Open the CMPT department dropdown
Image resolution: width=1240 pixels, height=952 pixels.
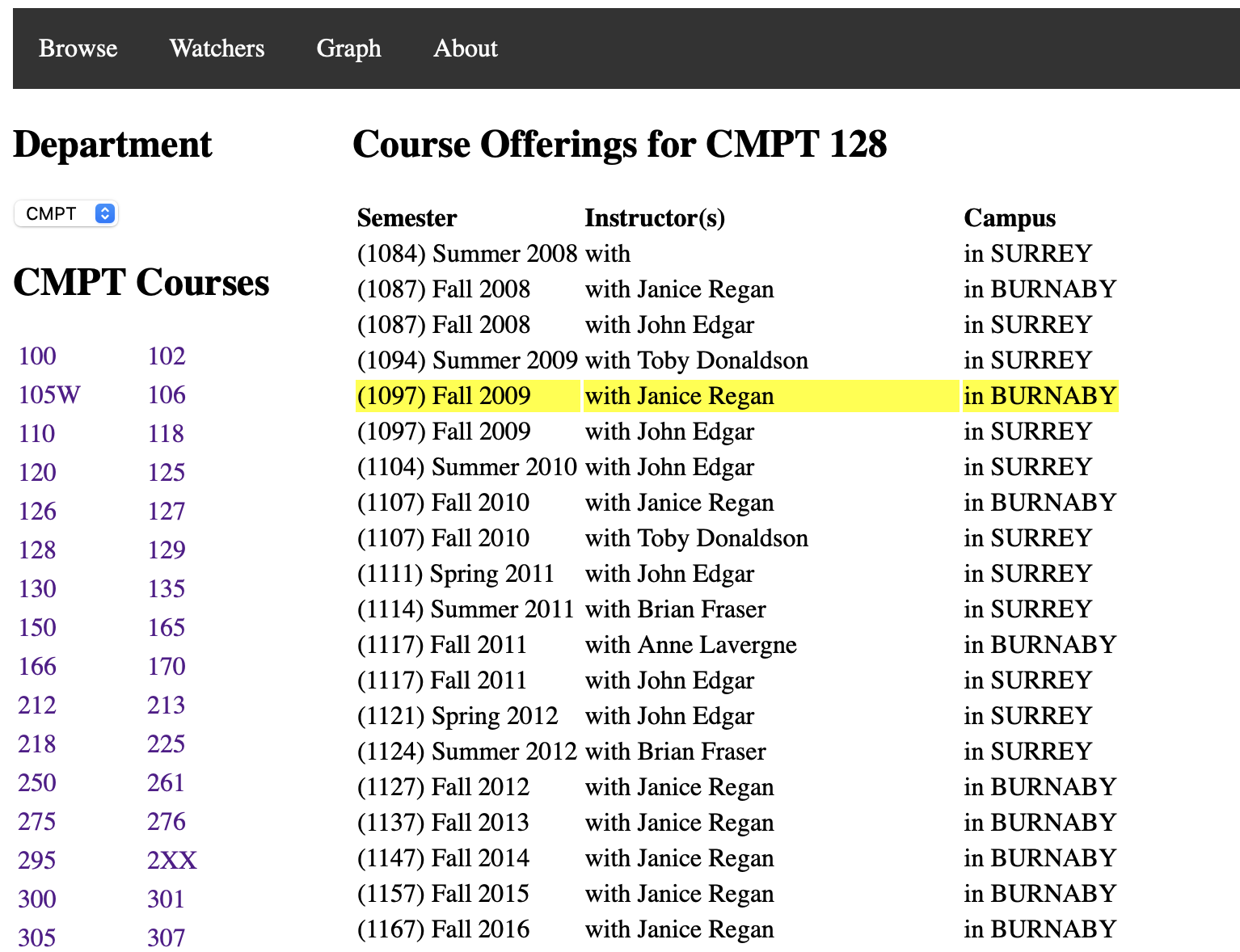66,213
